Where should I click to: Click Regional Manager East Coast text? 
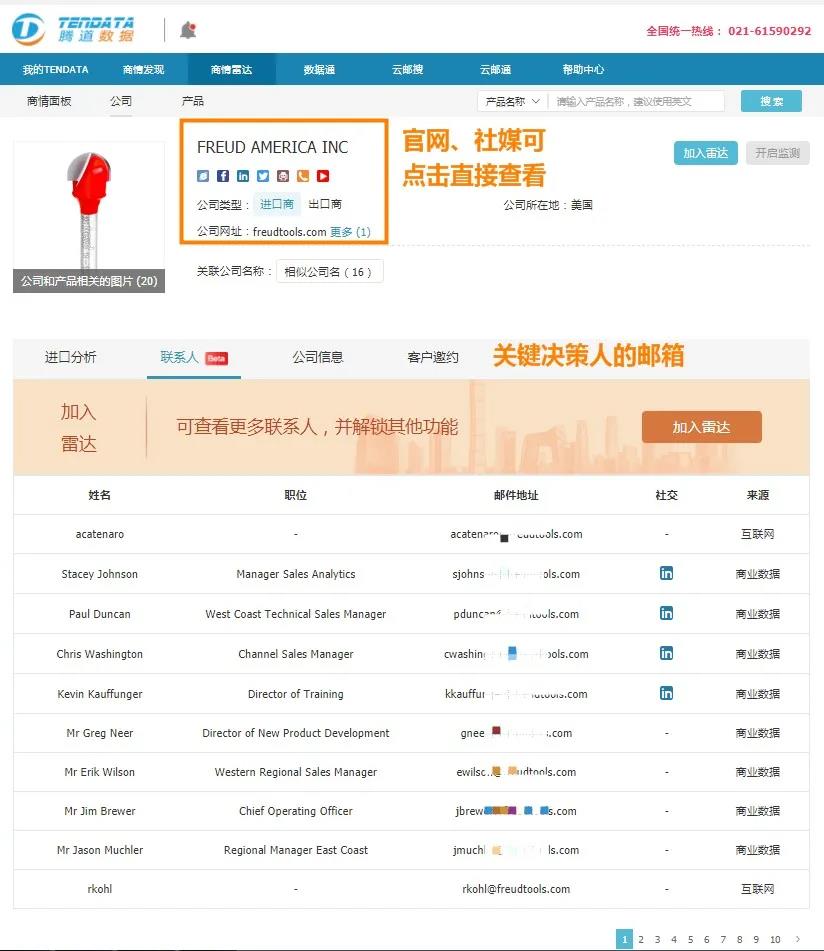295,850
